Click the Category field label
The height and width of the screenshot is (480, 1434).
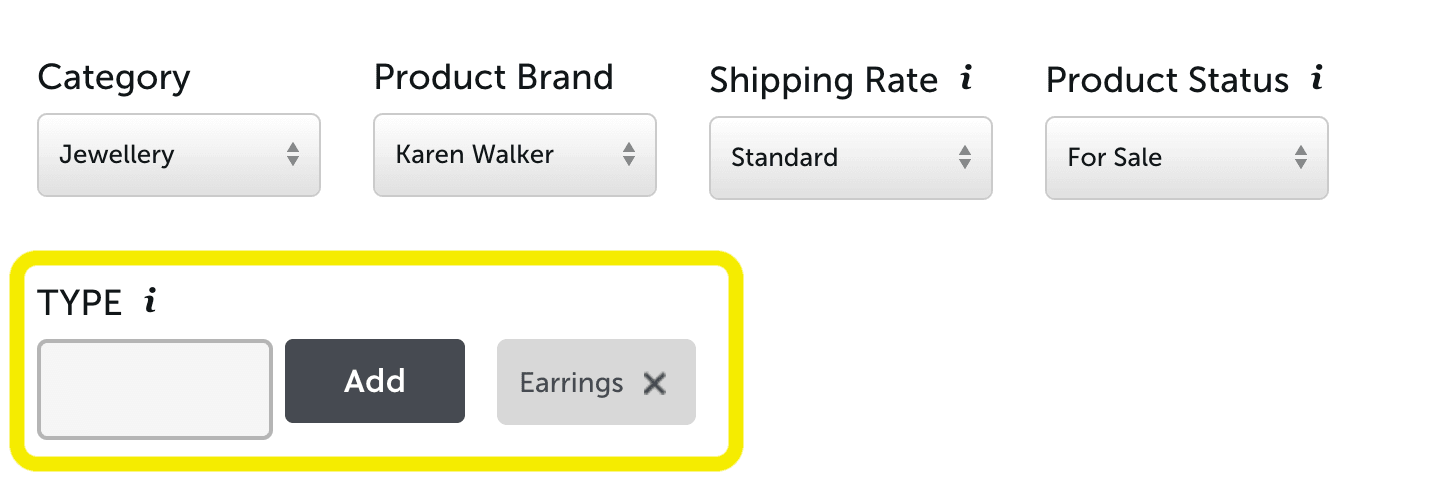114,77
